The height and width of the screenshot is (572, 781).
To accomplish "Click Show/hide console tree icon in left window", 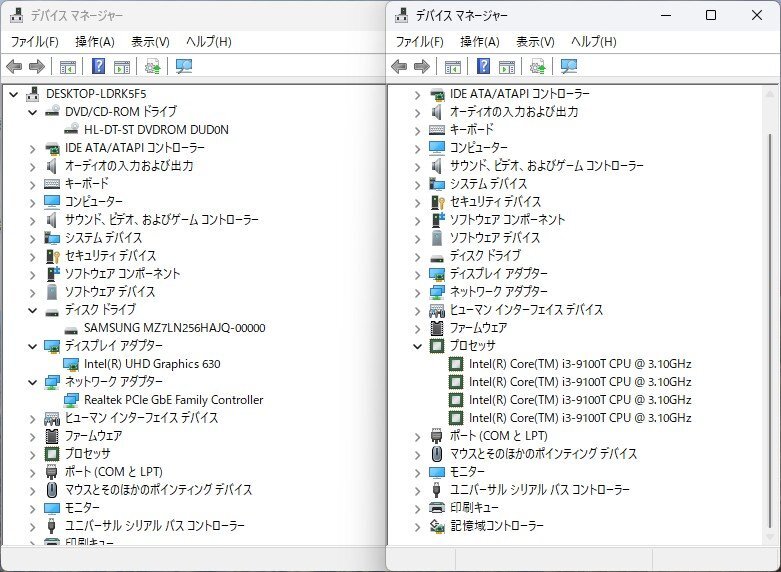I will (68, 66).
